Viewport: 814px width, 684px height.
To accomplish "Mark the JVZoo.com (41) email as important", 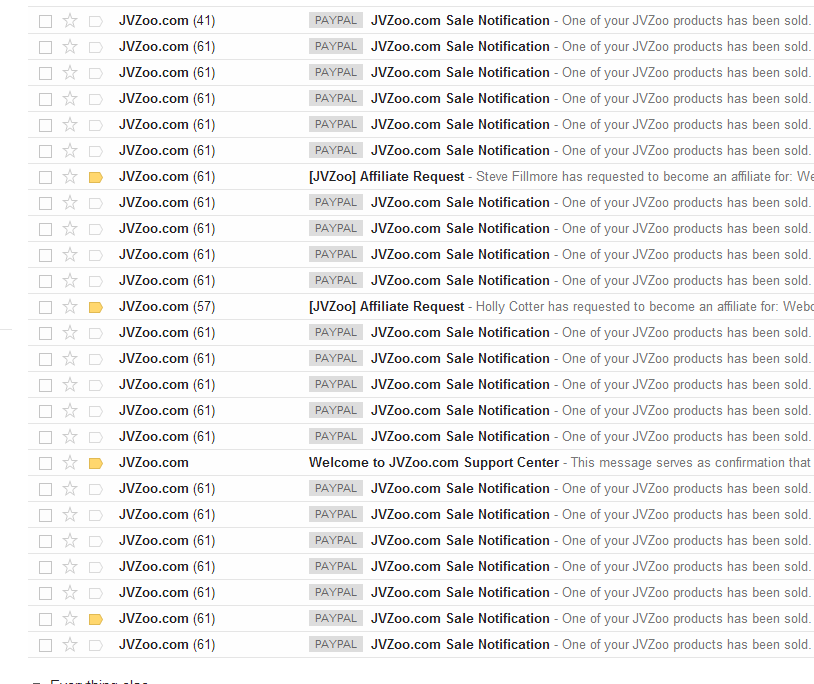I will [96, 21].
